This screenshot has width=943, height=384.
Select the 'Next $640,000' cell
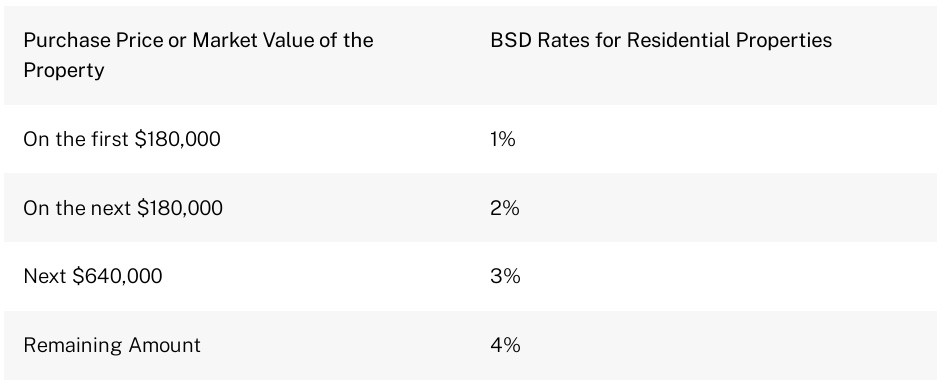93,276
